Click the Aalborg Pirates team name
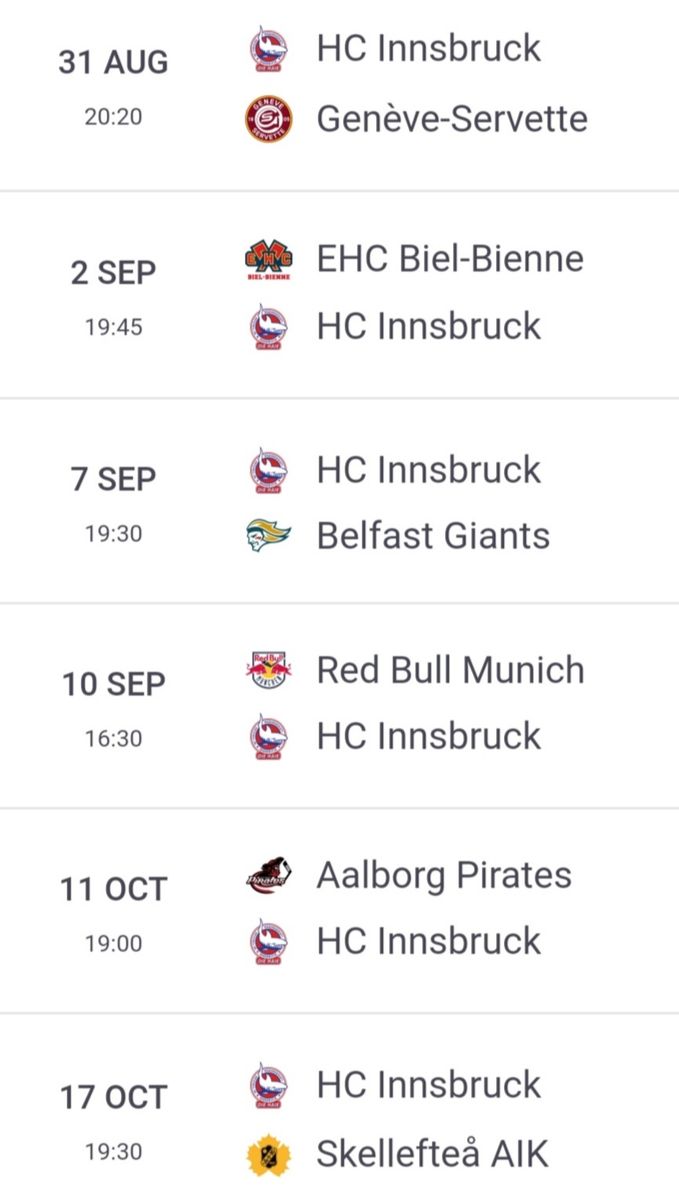 click(444, 876)
